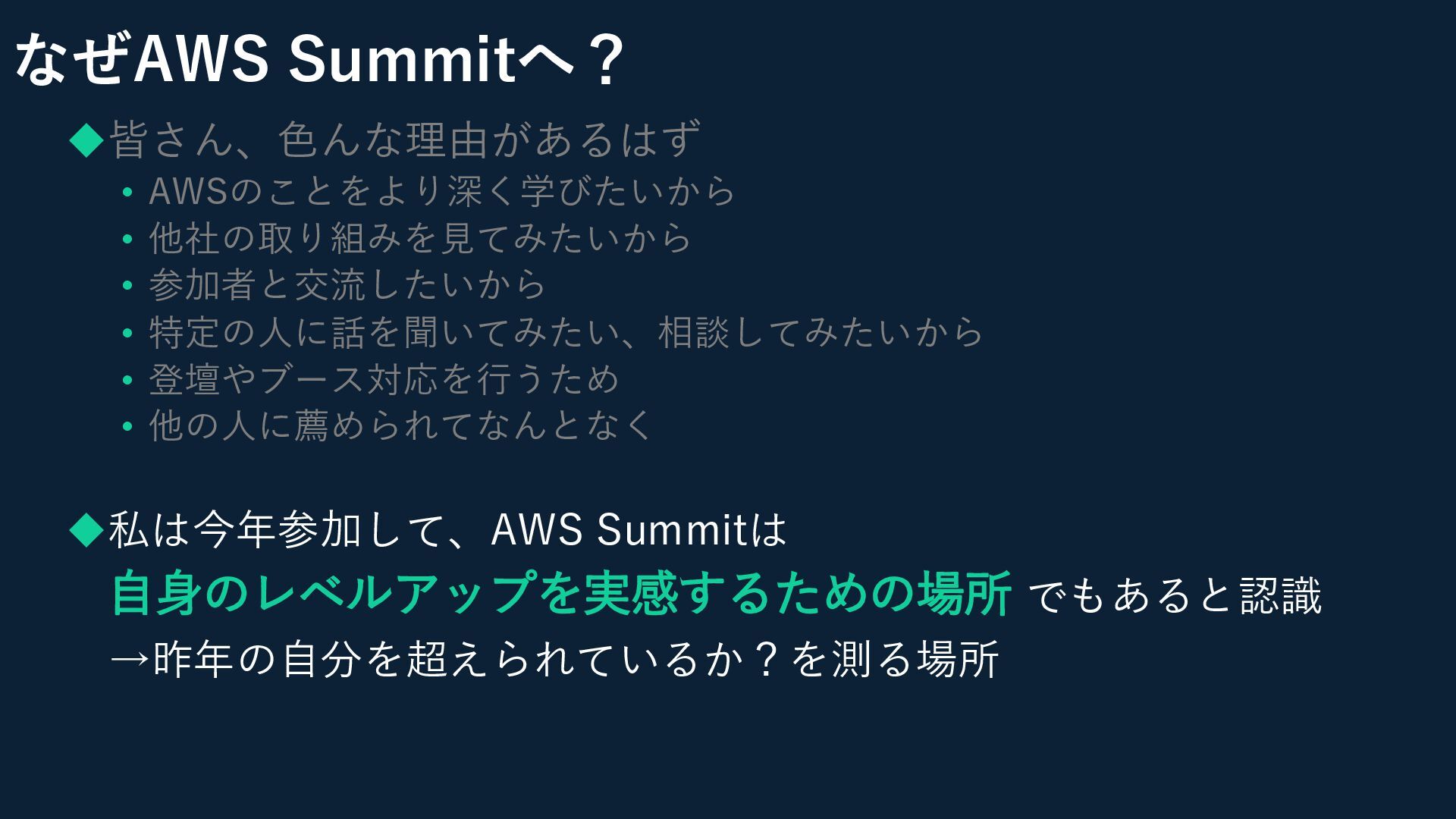Click the bullet dot before 他の人に薦められて
Image resolution: width=1456 pixels, height=819 pixels.
tap(127, 426)
